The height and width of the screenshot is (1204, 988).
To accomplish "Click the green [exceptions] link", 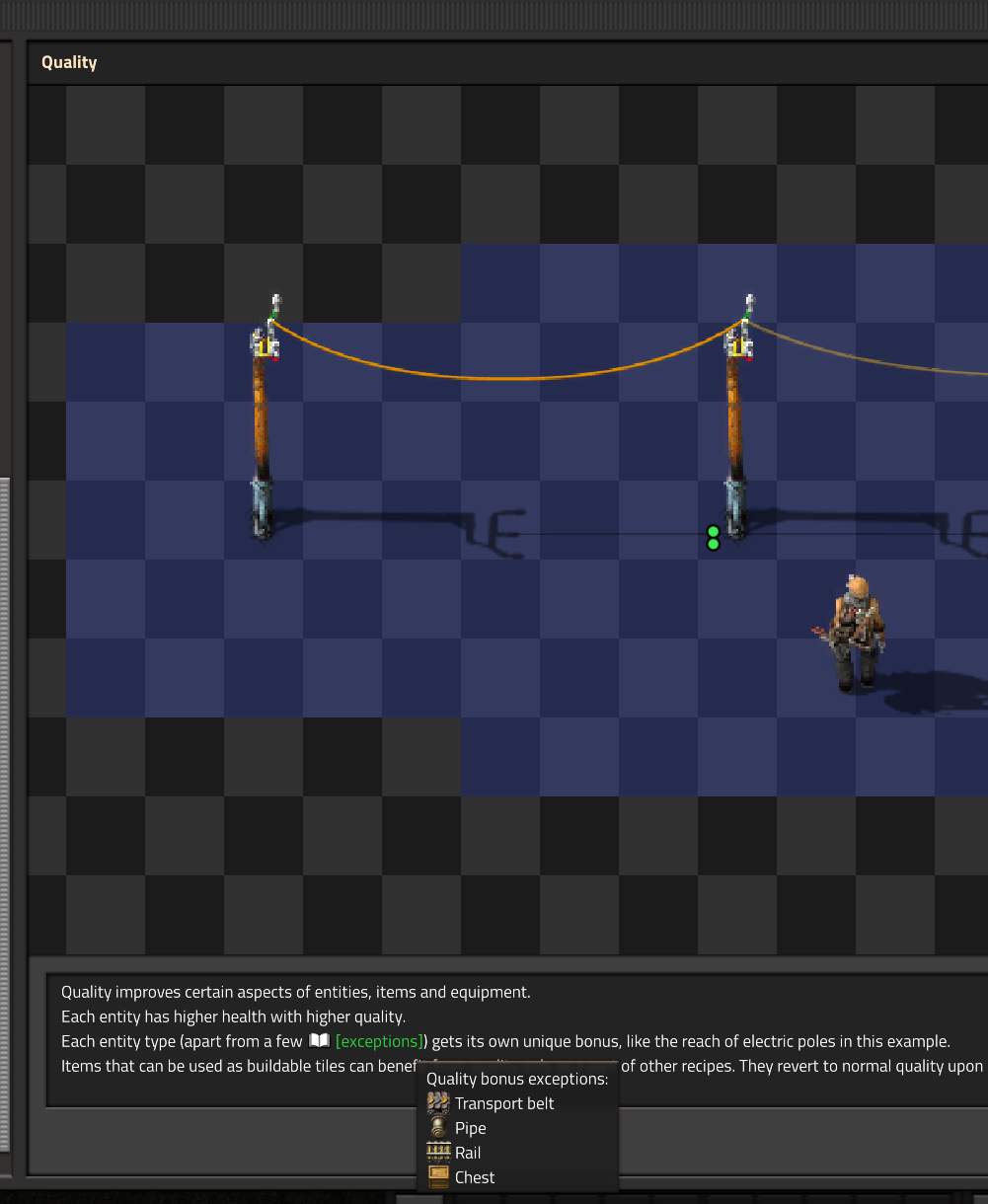I will 380,1041.
